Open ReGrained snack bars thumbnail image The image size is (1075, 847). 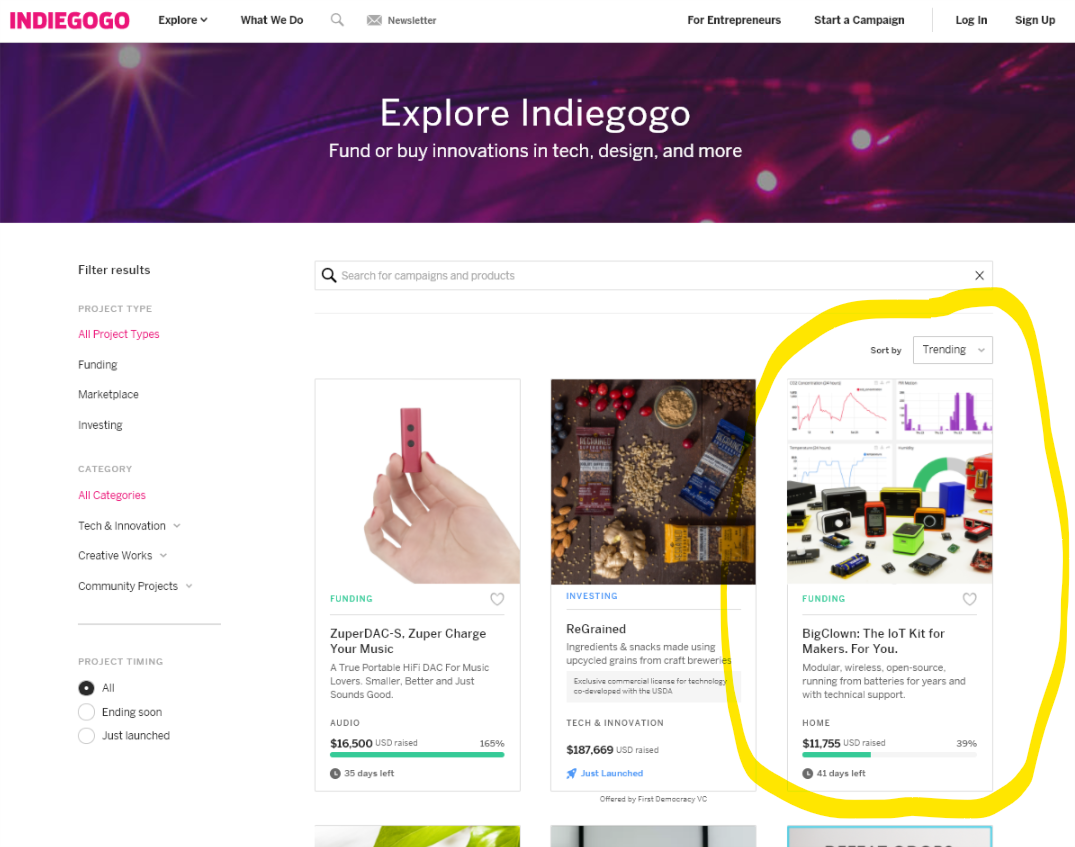(653, 481)
